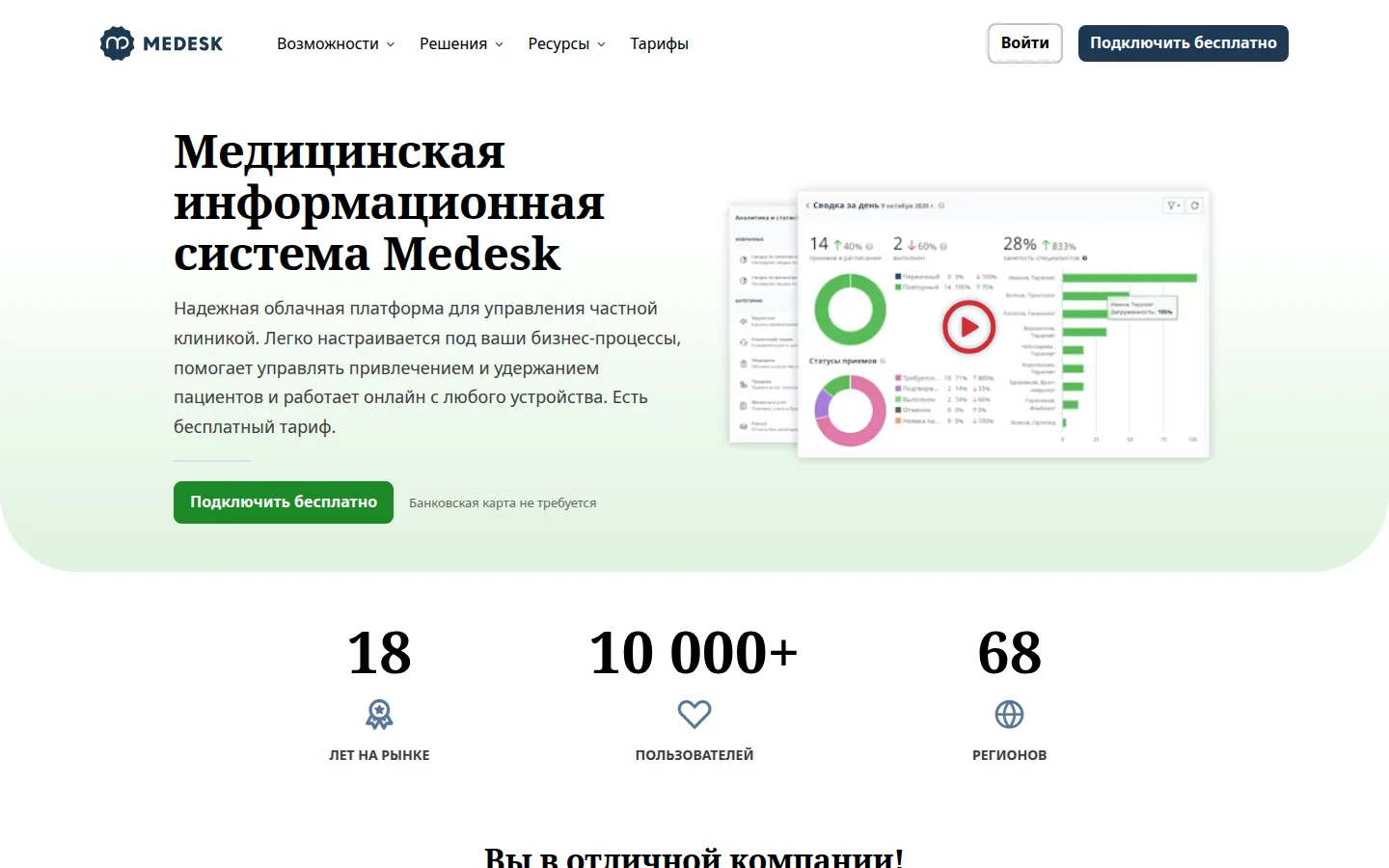Viewport: 1389px width, 868px height.
Task: Click the MEDESK wordmark text
Action: pos(182,43)
